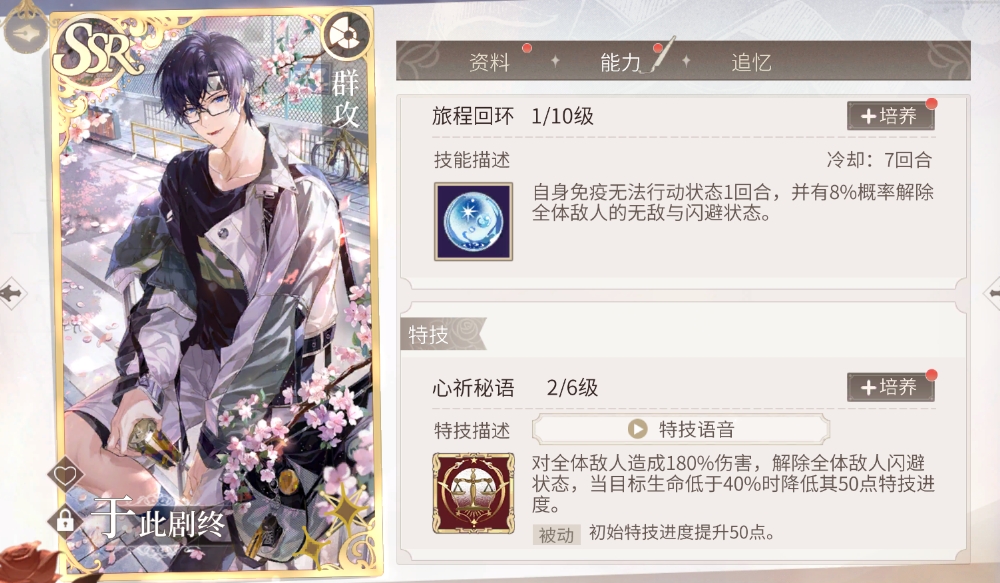This screenshot has height=583, width=1000.
Task: Click 培养 button for 旅程回环 skill
Action: pyautogui.click(x=890, y=116)
